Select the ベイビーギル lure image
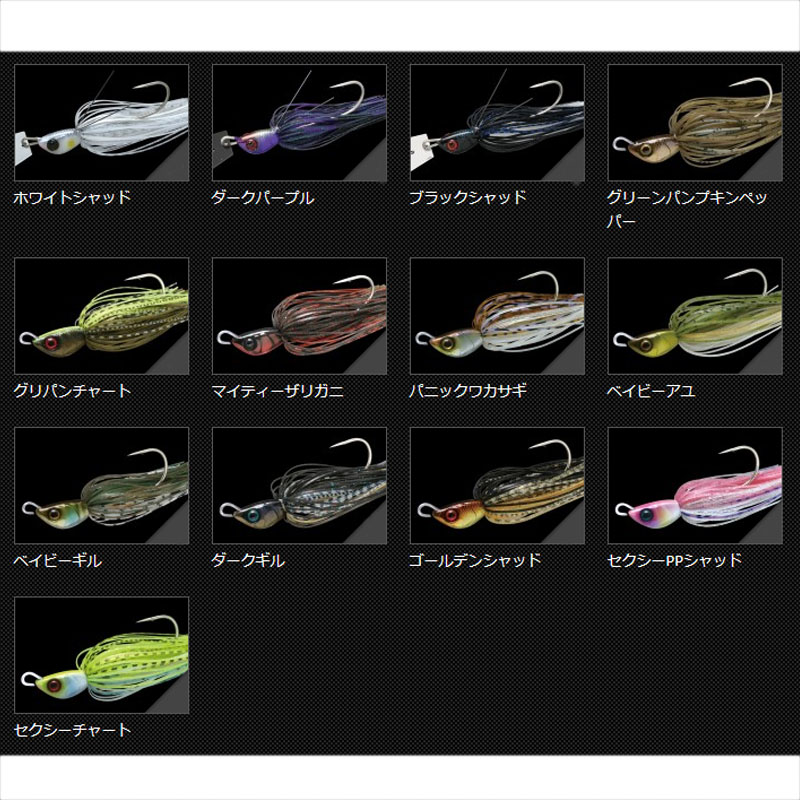Viewport: 800px width, 800px height. [x=101, y=486]
